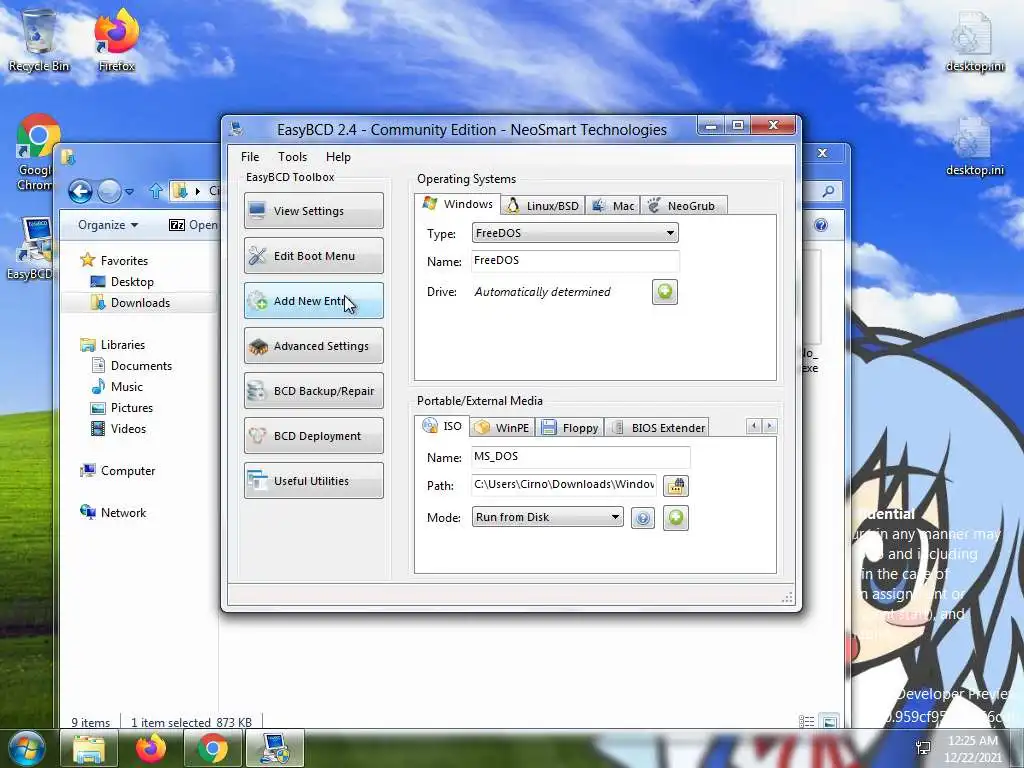Switch to the Linux/BSD tab

(x=543, y=206)
